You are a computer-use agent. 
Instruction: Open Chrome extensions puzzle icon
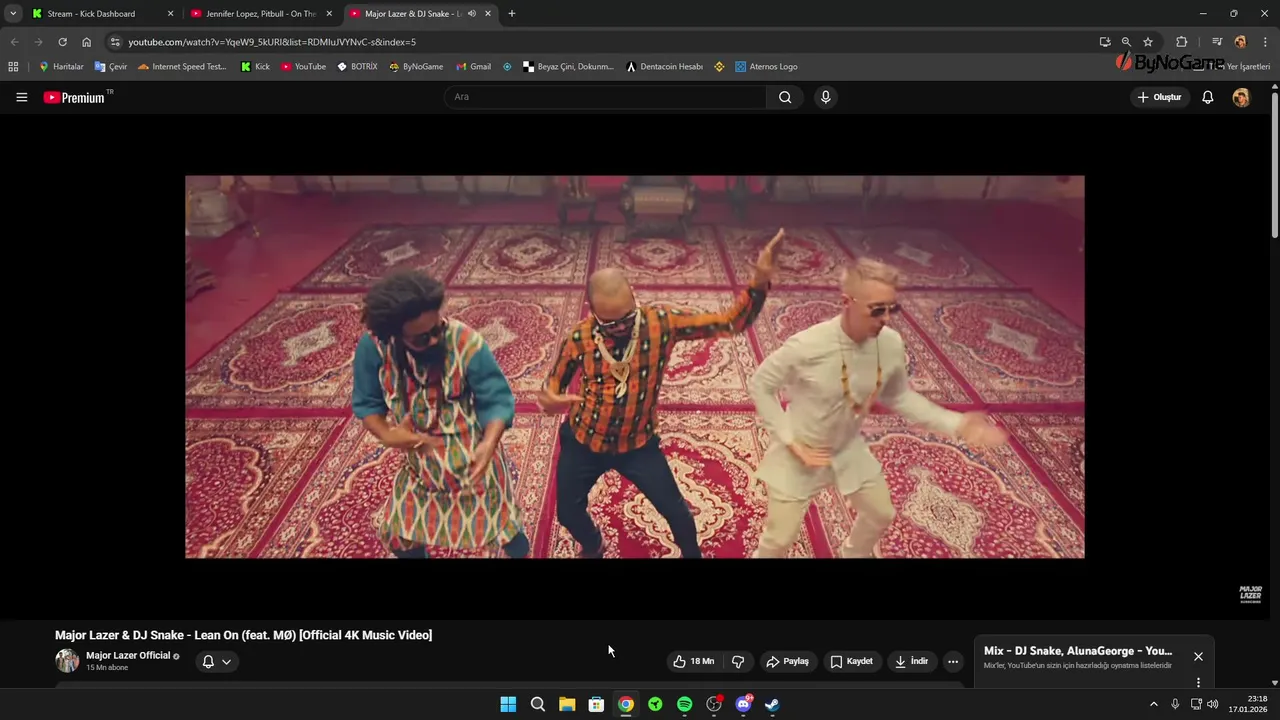point(1182,42)
